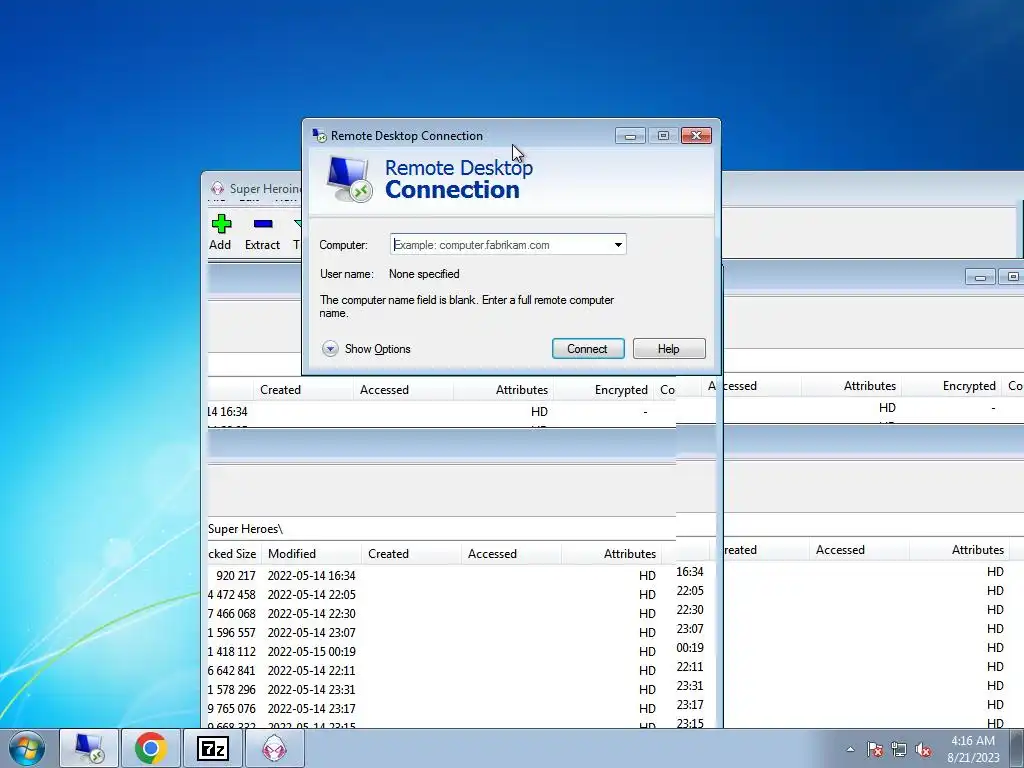
Task: Click the date 2022-05-14 23:07
Action: [312, 633]
